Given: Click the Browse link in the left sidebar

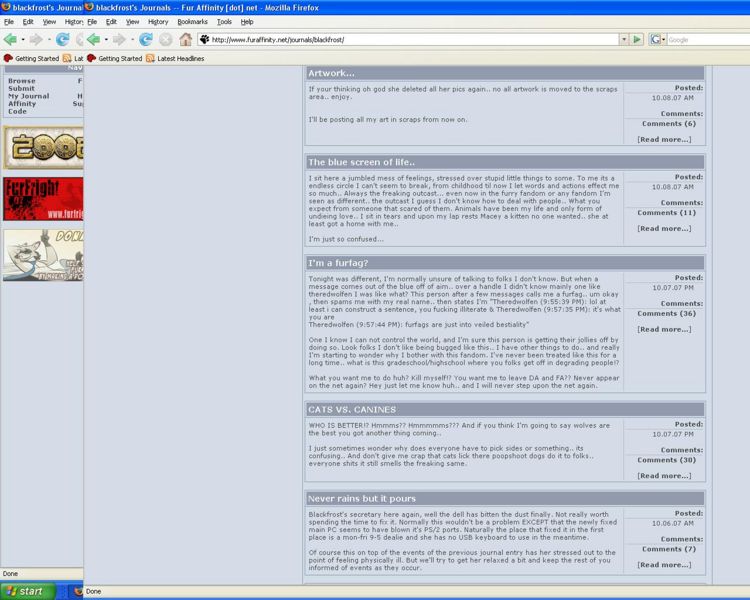Looking at the screenshot, I should pos(21,81).
